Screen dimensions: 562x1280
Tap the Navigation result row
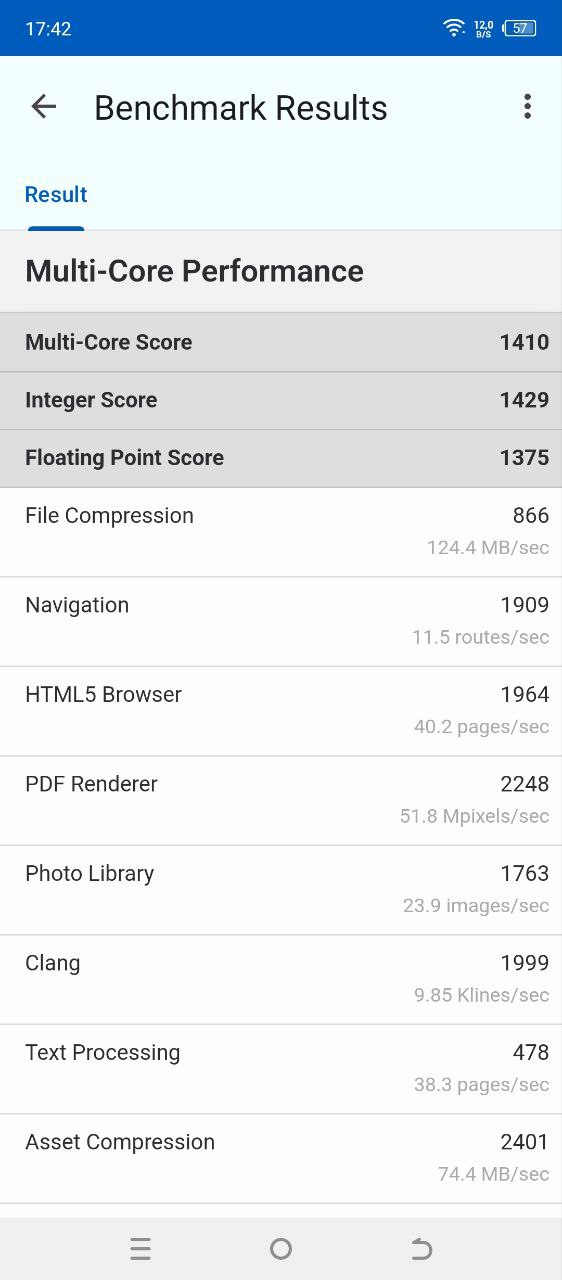(281, 621)
